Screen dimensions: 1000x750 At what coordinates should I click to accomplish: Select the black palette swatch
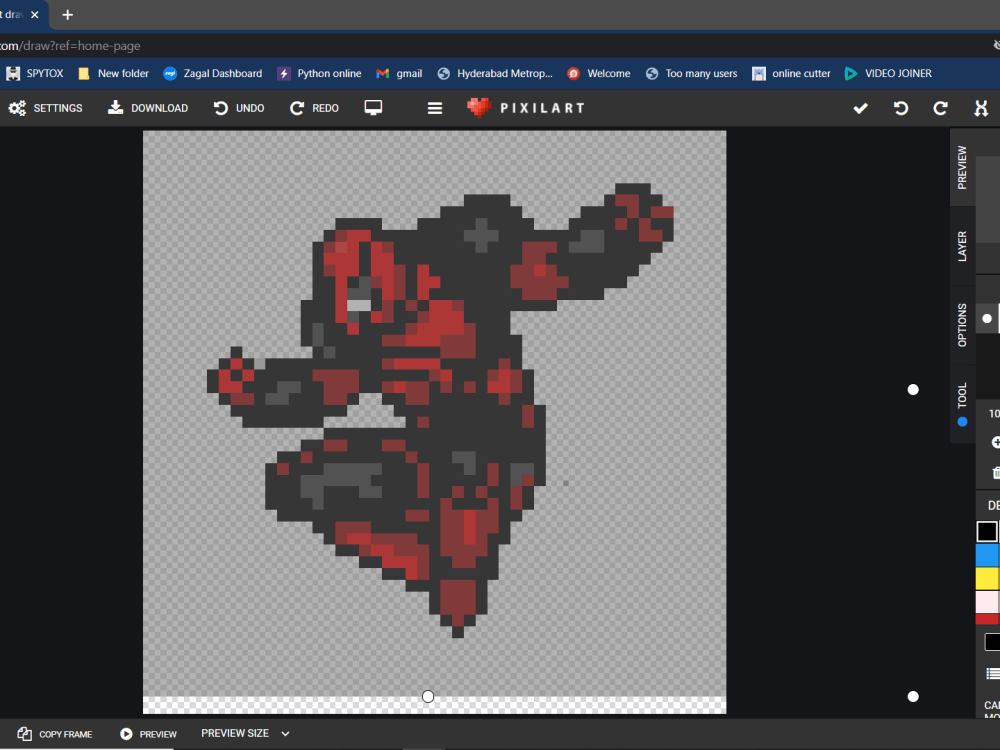(987, 531)
